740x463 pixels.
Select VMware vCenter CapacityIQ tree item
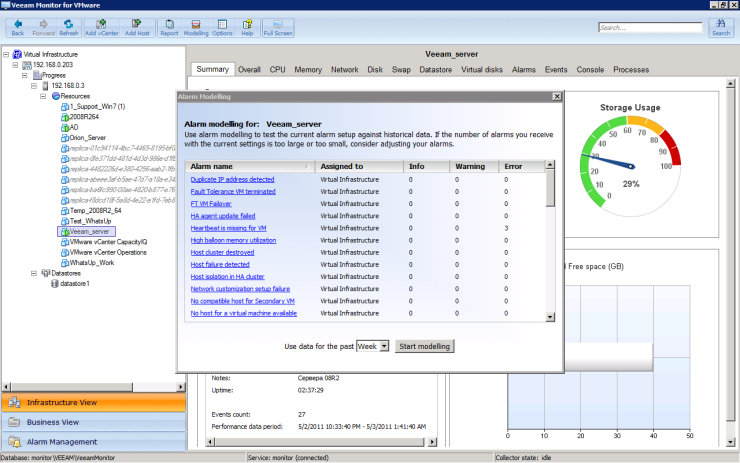coord(108,242)
